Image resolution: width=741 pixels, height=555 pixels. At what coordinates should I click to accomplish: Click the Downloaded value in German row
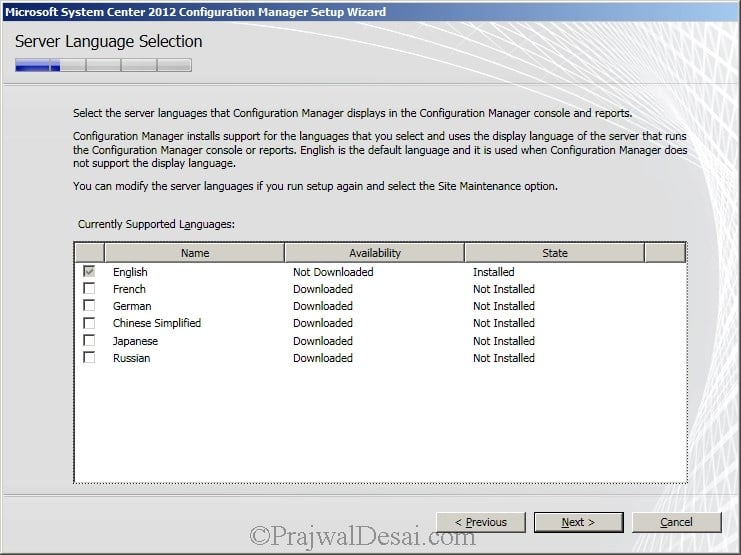(x=323, y=306)
